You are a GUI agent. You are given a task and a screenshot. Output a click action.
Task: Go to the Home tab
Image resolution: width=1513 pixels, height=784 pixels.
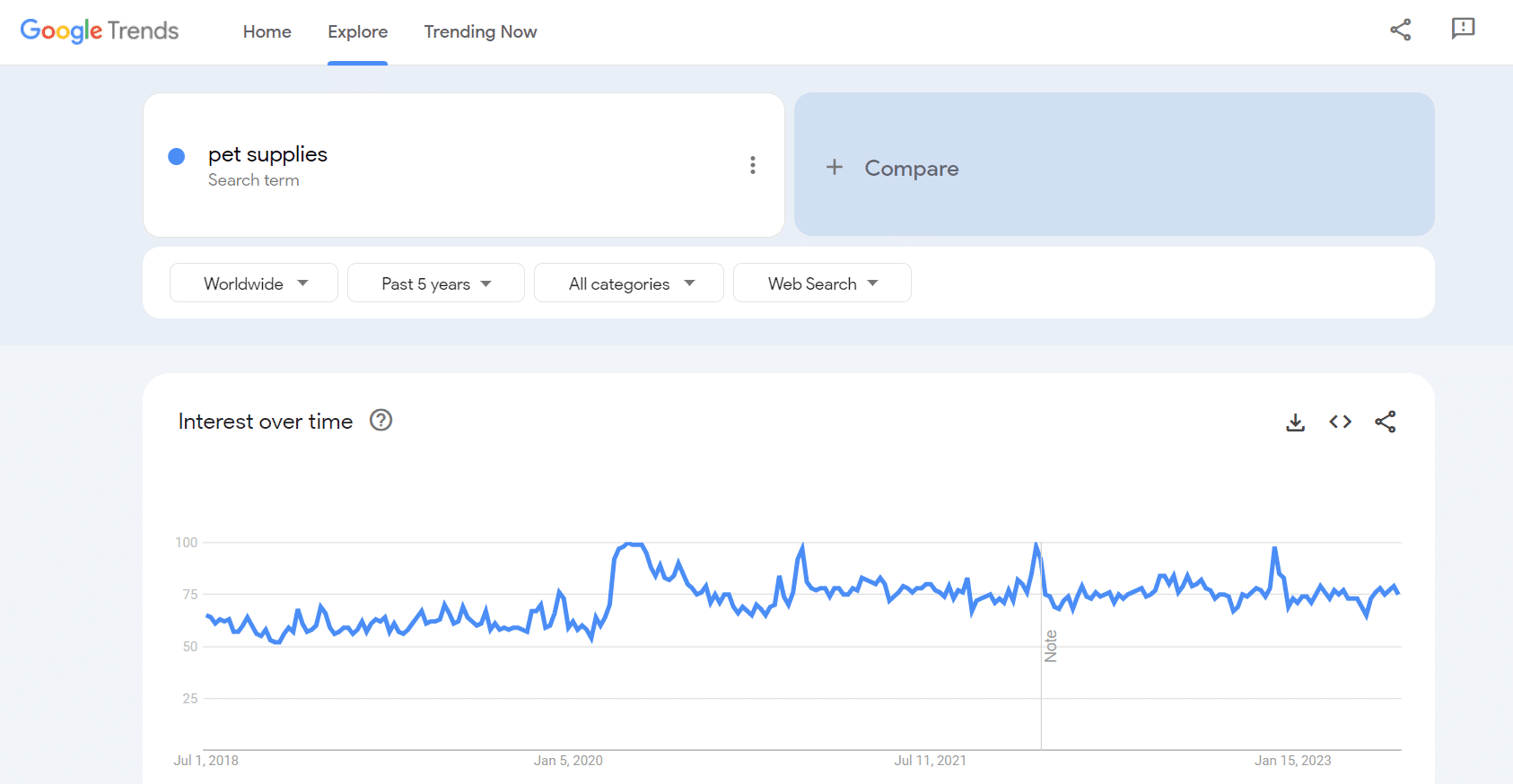267,32
